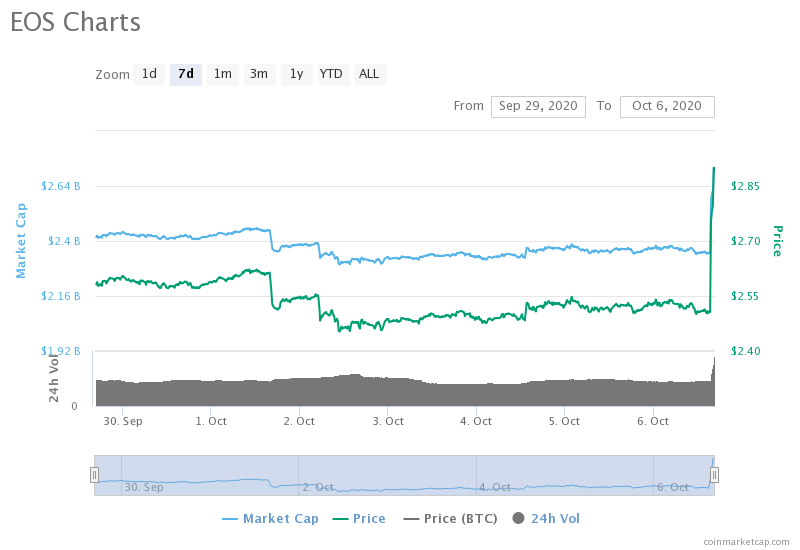Toggle 24h Vol series in legend
The height and width of the screenshot is (550, 800).
click(546, 519)
